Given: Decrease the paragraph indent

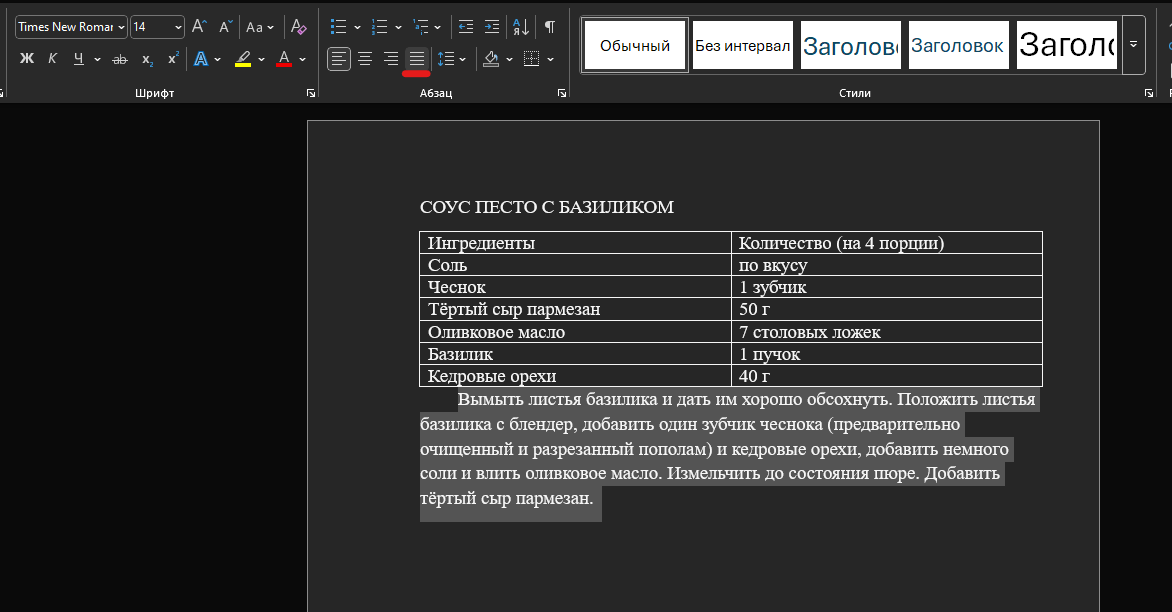Looking at the screenshot, I should pos(466,27).
